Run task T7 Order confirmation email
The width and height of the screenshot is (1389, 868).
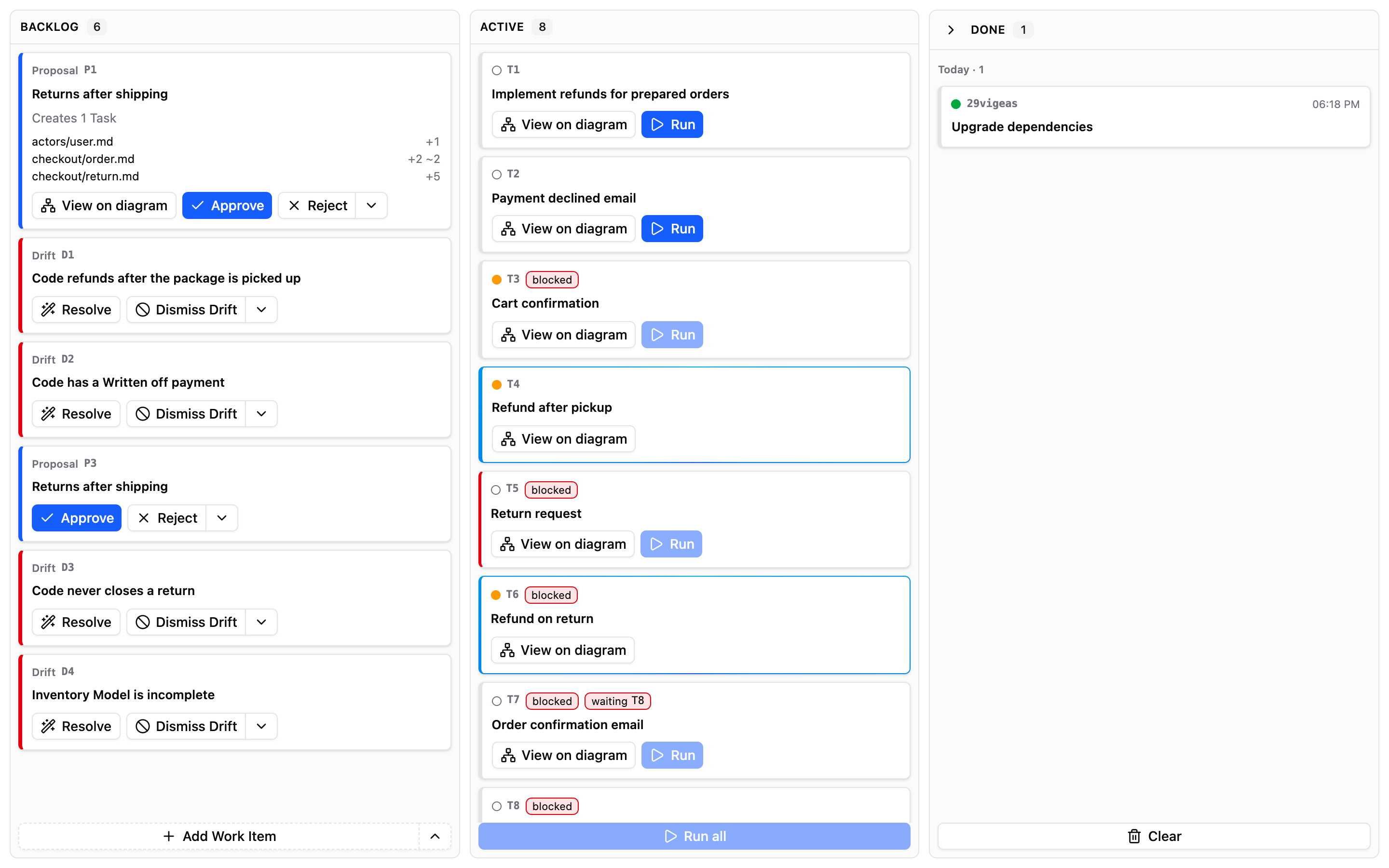pyautogui.click(x=671, y=755)
